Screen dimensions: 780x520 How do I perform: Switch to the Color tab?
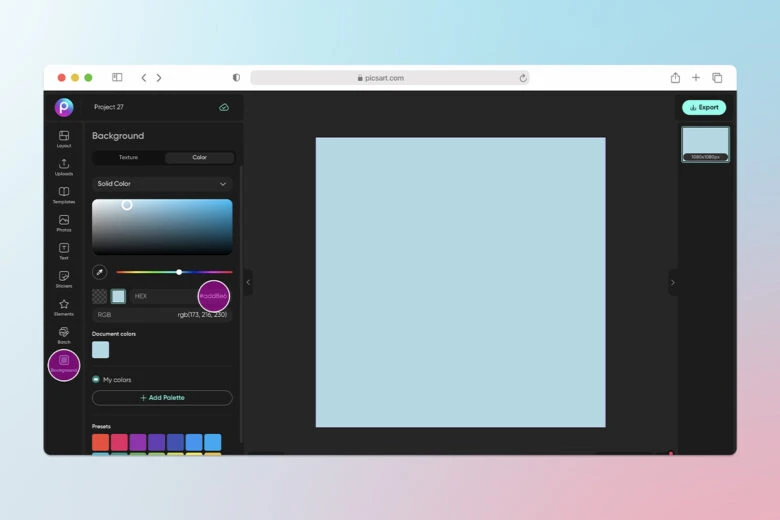[199, 157]
